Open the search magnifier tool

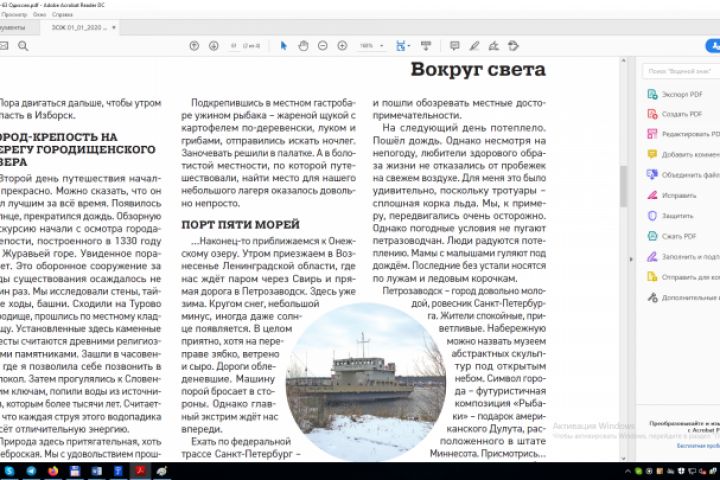point(23,46)
